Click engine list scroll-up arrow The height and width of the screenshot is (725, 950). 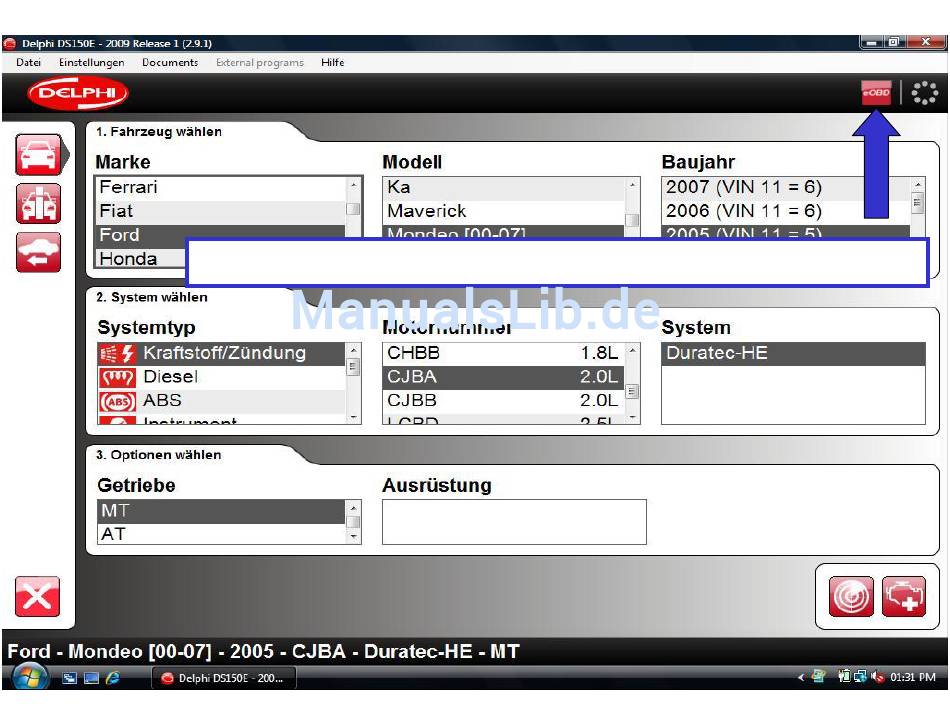coord(633,350)
